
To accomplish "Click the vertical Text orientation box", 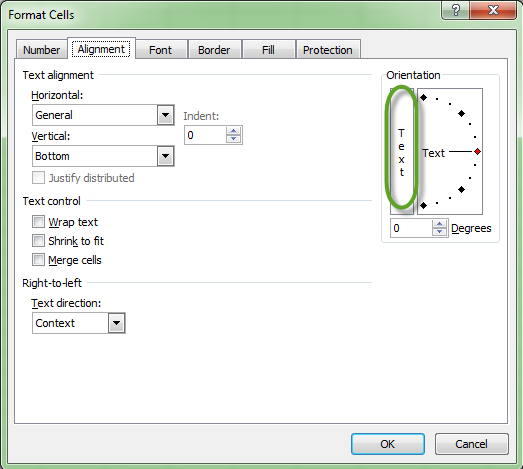I will click(x=402, y=151).
